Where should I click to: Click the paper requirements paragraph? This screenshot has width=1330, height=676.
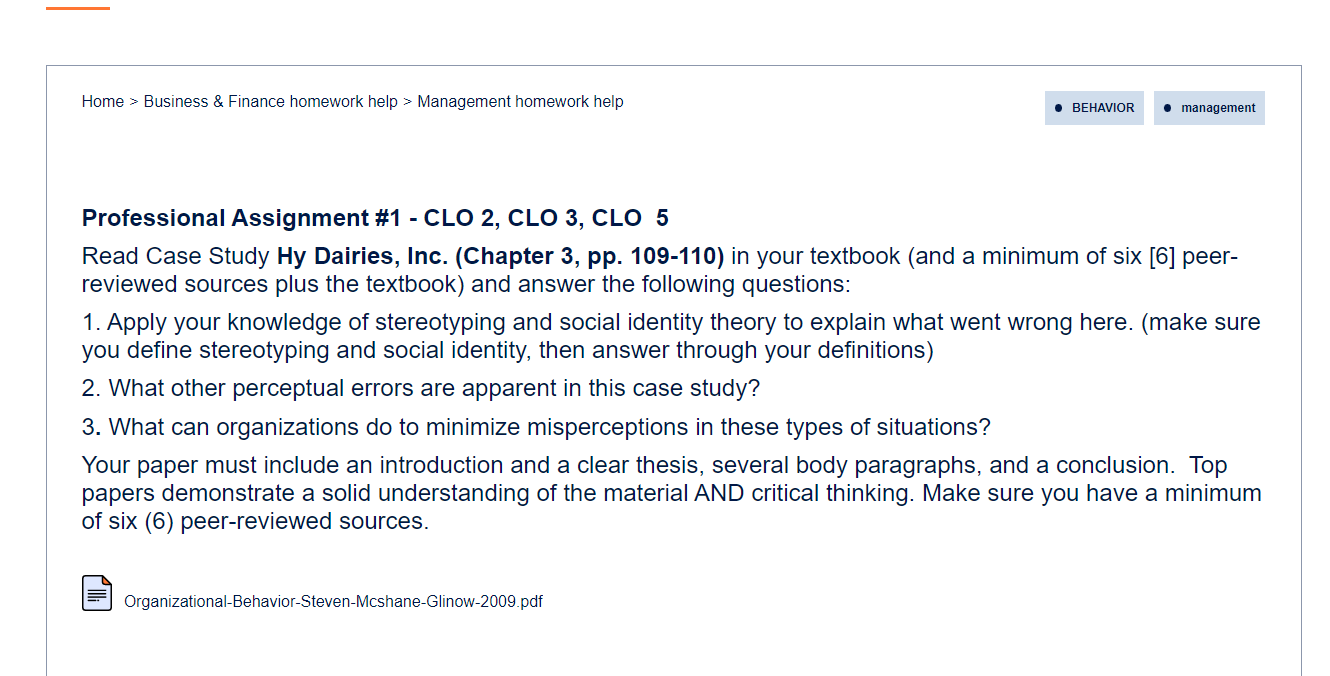click(672, 493)
